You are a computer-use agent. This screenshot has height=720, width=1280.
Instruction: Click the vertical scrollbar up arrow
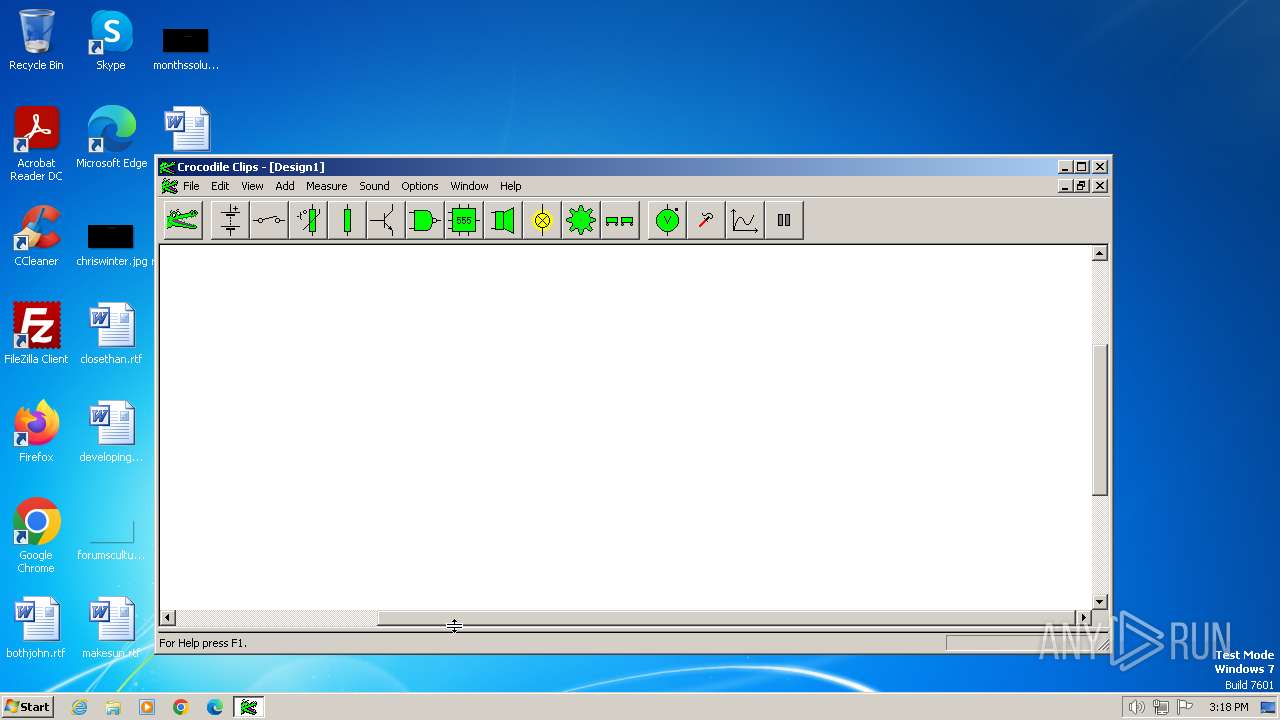1100,253
